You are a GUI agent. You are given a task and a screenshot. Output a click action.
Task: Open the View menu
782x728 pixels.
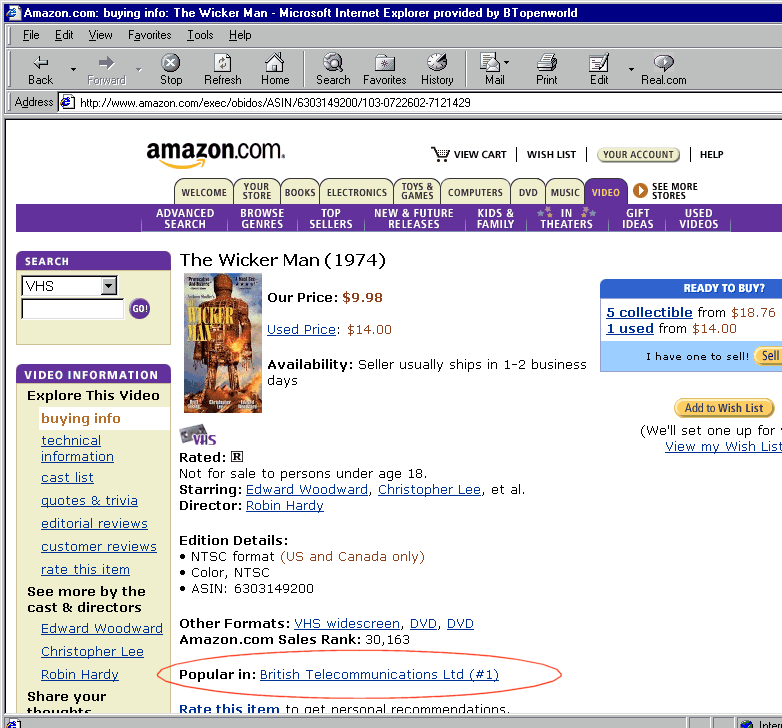(x=100, y=35)
